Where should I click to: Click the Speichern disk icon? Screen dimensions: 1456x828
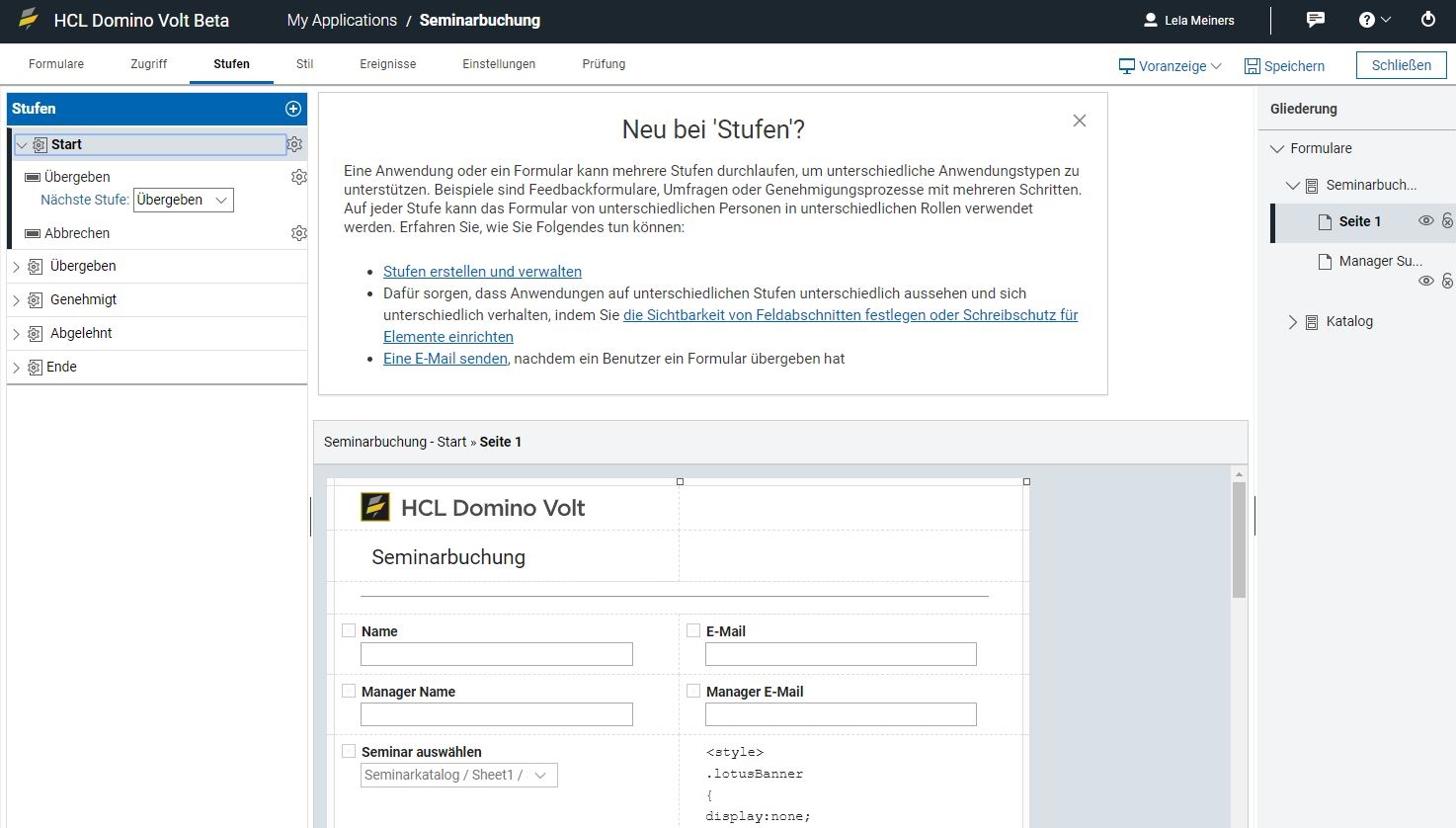1253,66
